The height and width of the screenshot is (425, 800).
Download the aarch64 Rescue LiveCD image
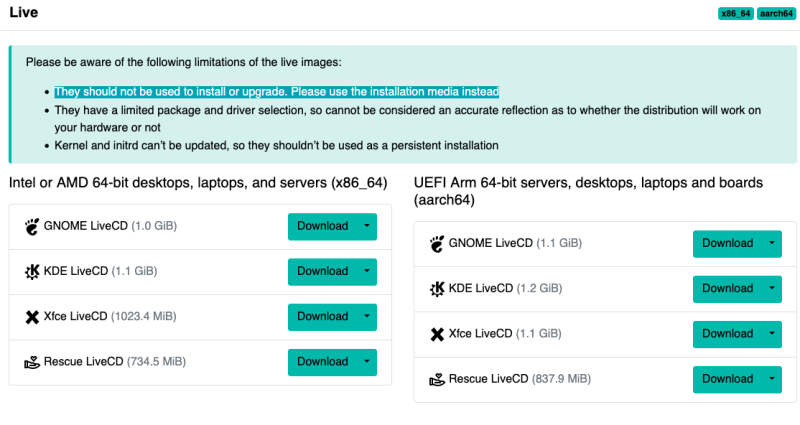[727, 379]
